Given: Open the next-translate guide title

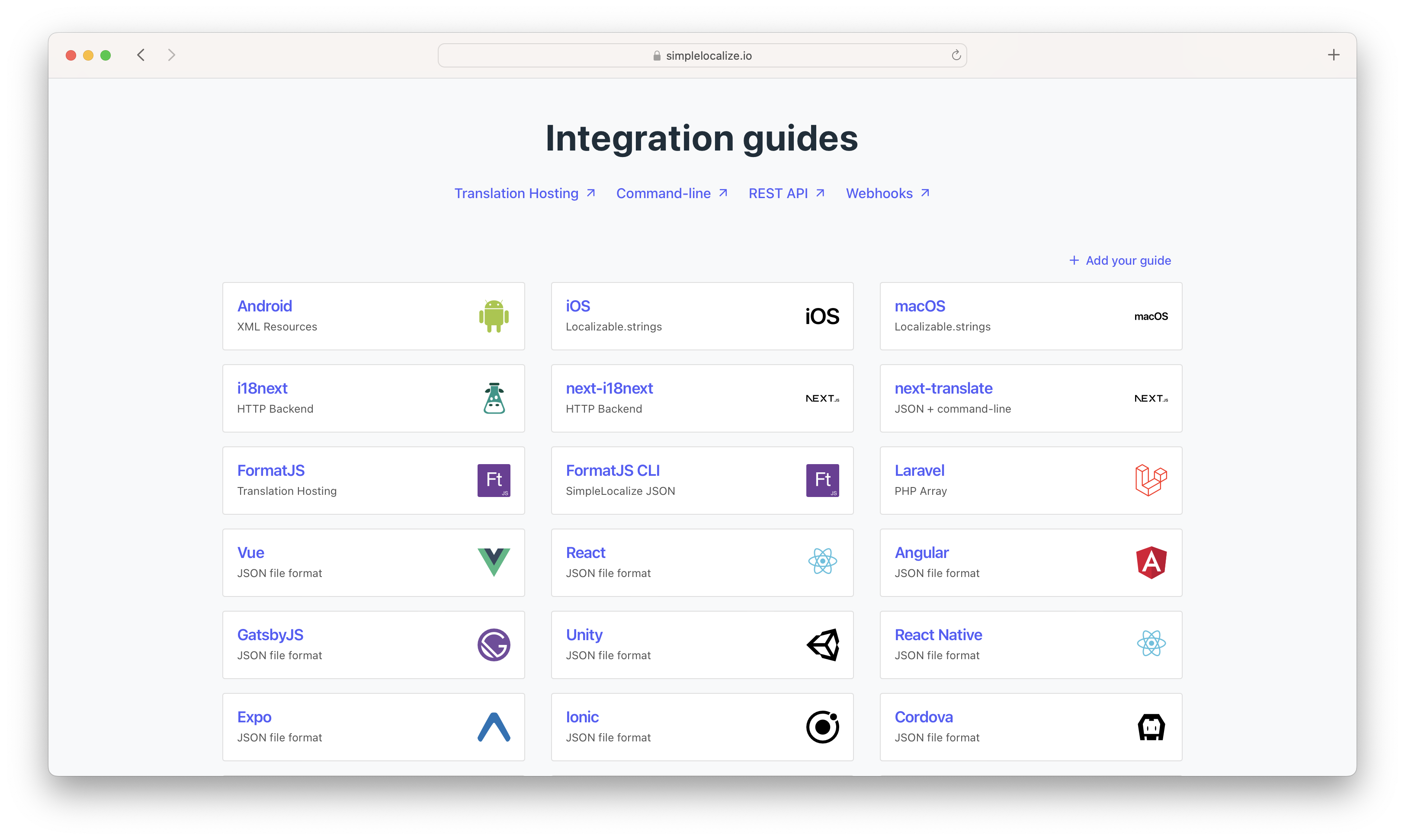Looking at the screenshot, I should [943, 388].
